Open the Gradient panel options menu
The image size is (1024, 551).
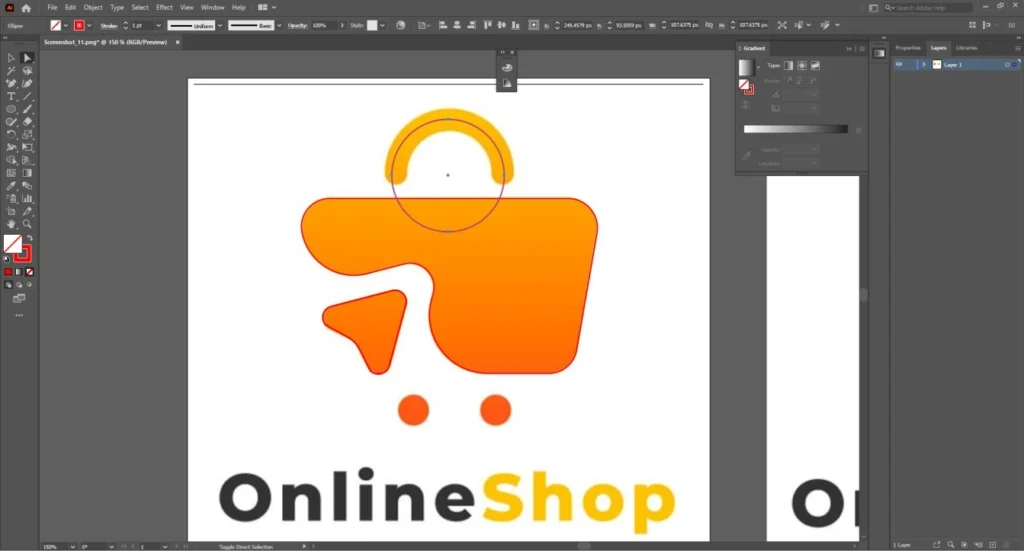tap(862, 48)
